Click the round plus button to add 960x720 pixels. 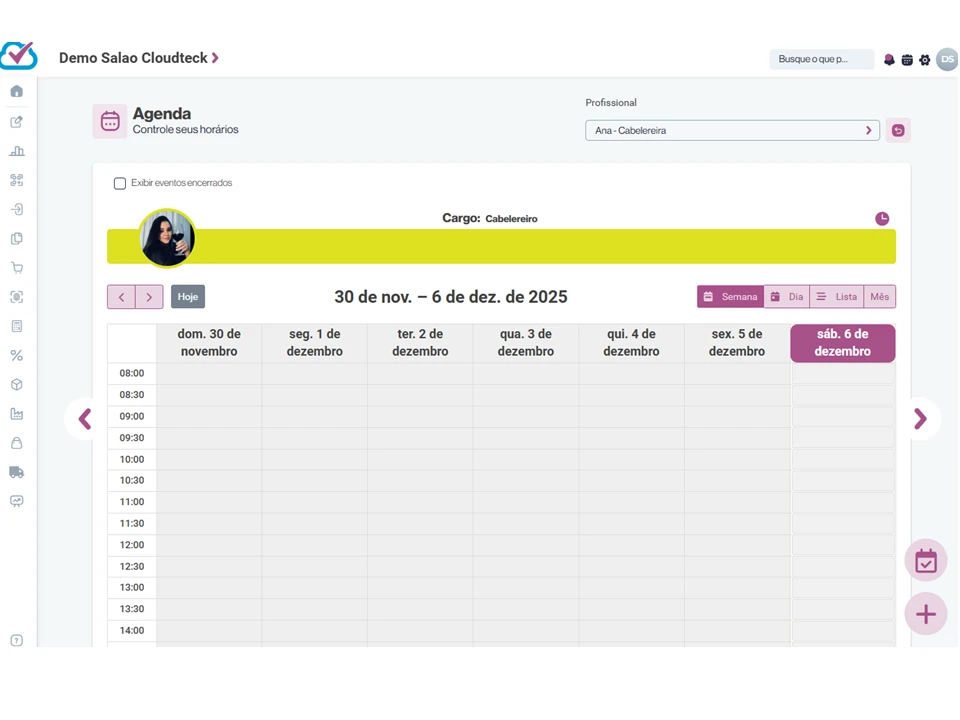pyautogui.click(x=925, y=613)
